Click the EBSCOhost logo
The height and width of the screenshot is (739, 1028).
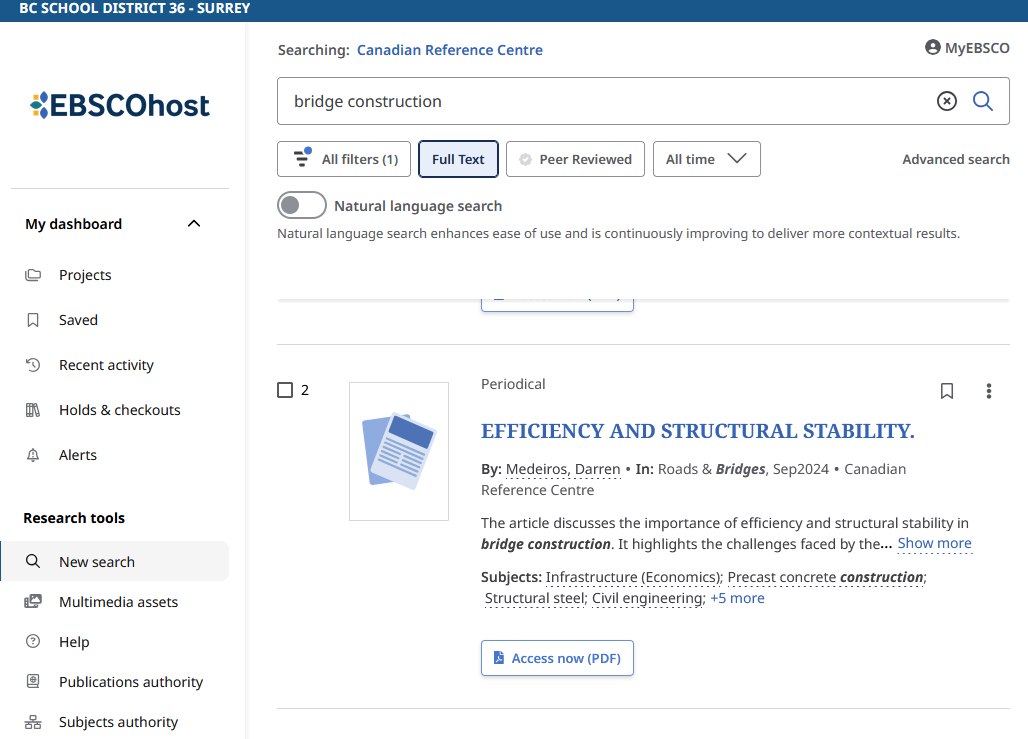(x=120, y=105)
